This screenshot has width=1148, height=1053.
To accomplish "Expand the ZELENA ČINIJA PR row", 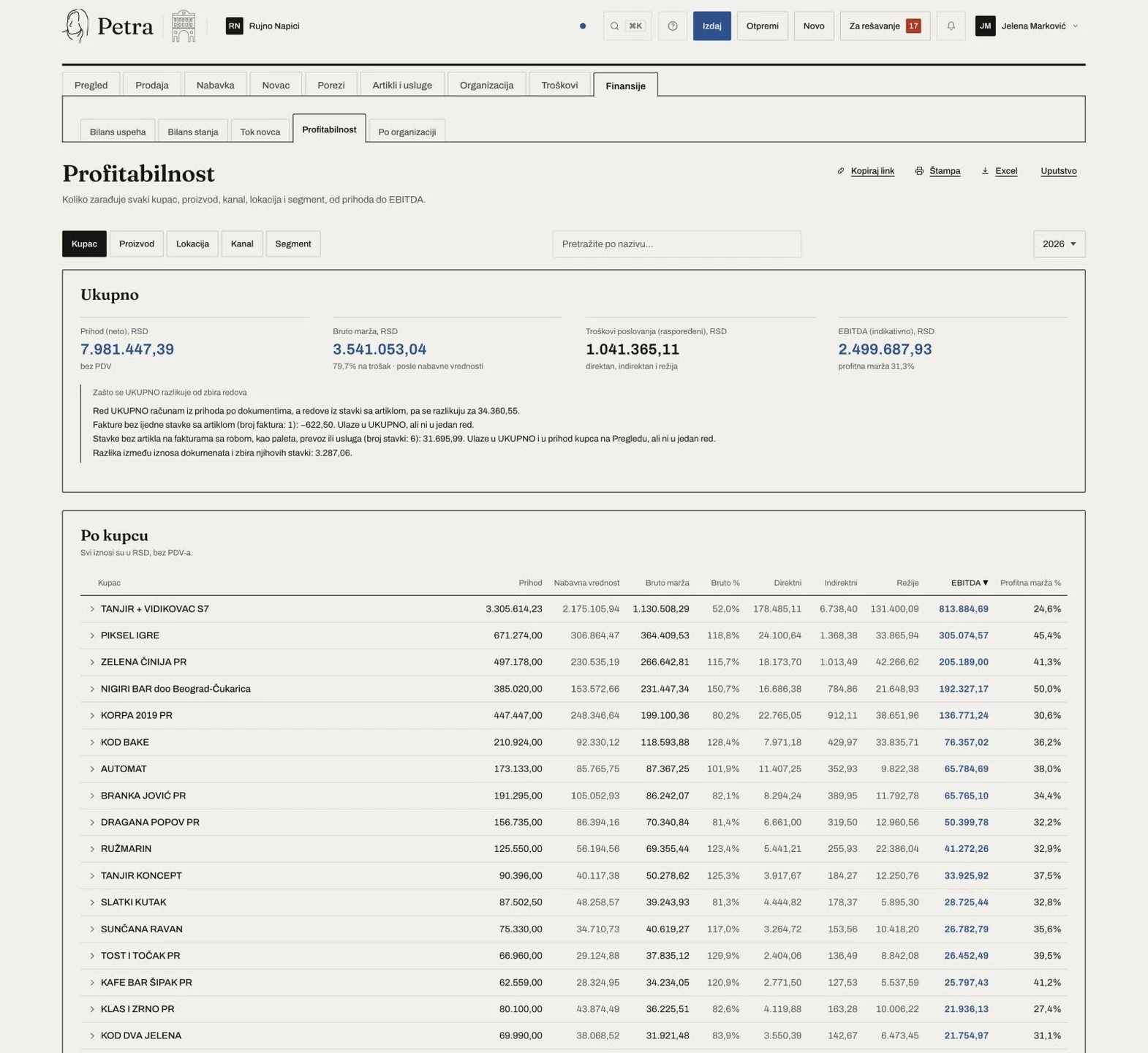I will 92,663.
